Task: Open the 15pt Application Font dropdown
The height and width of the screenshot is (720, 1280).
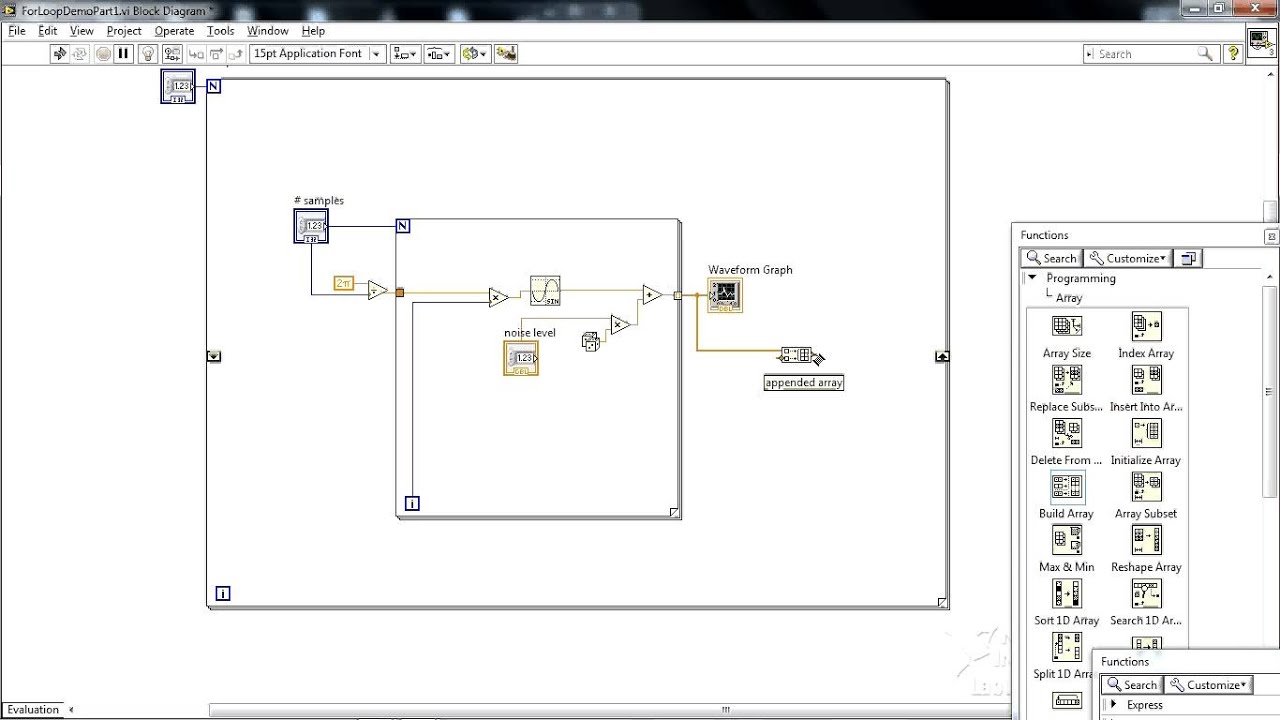Action: (x=317, y=54)
